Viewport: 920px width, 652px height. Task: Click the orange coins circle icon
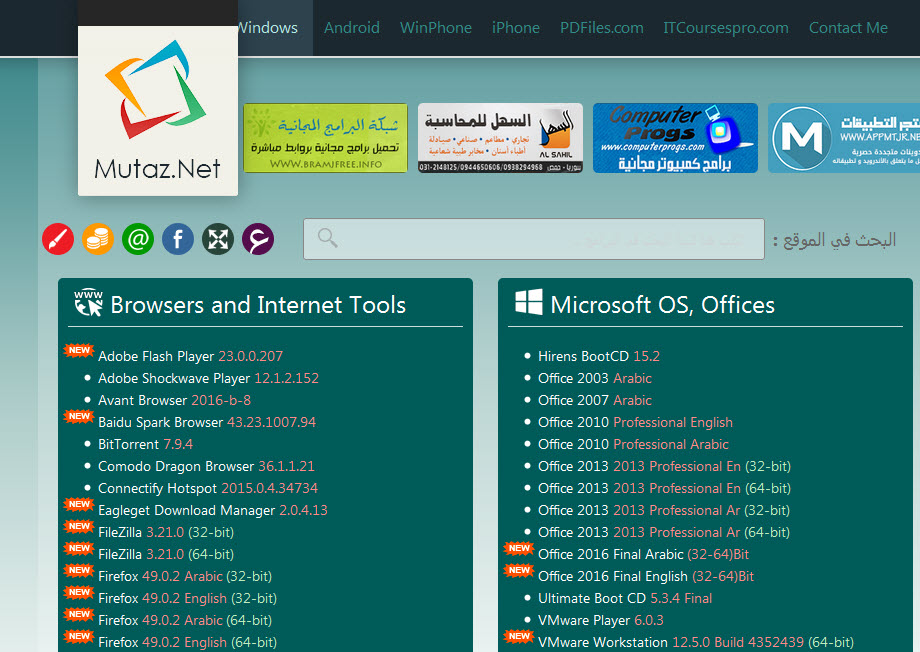[x=98, y=239]
